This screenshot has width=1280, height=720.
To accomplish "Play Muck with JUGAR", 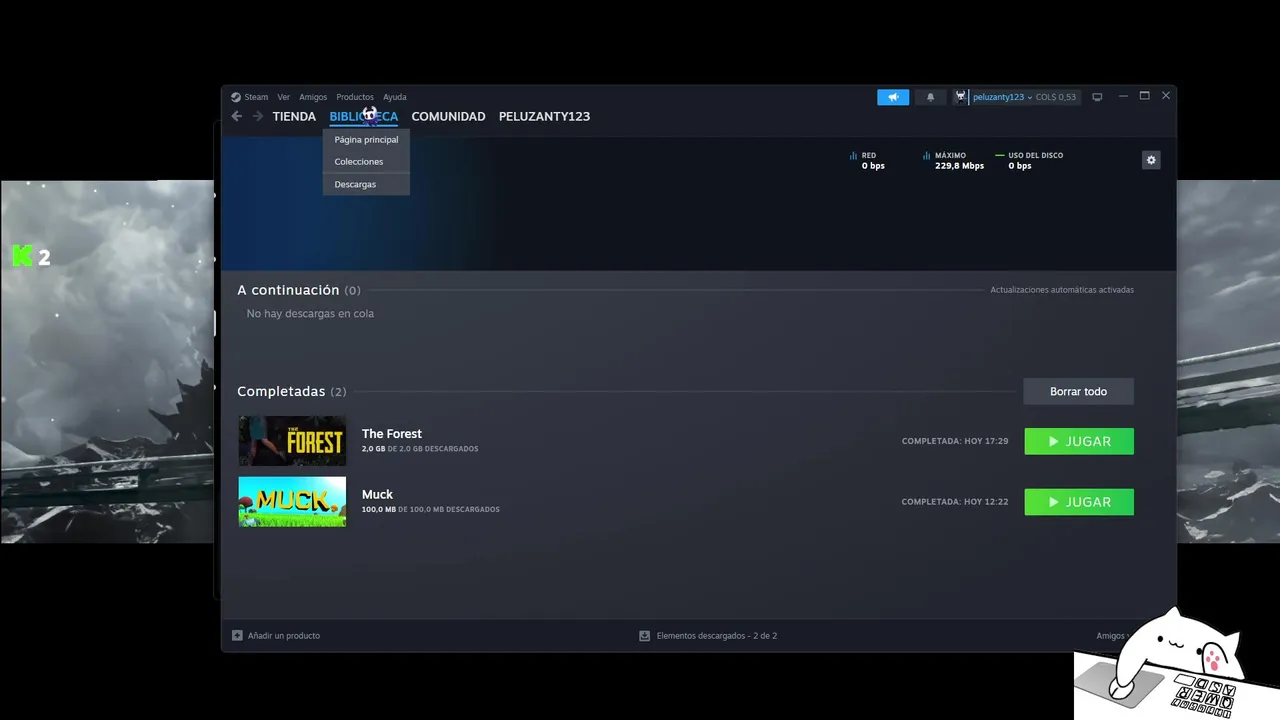I will coord(1079,502).
